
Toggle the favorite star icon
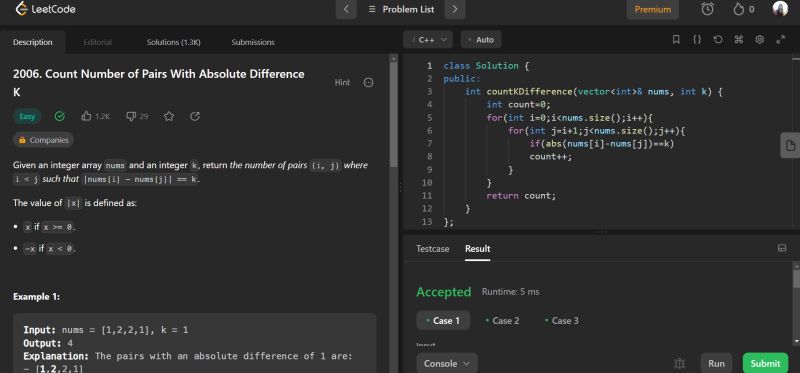coord(169,116)
